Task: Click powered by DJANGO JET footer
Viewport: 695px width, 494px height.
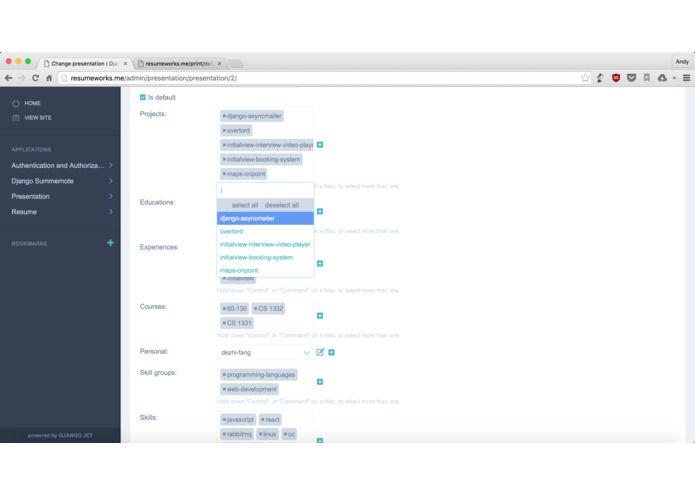Action: (60, 436)
